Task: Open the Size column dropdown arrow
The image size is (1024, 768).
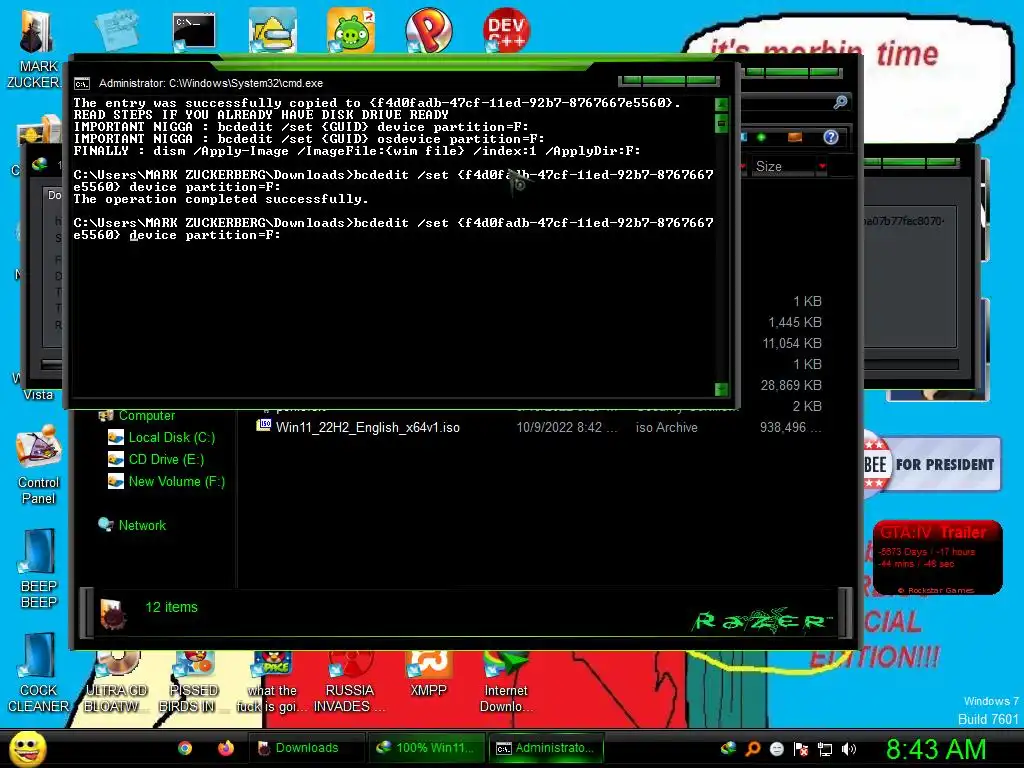Action: (822, 167)
